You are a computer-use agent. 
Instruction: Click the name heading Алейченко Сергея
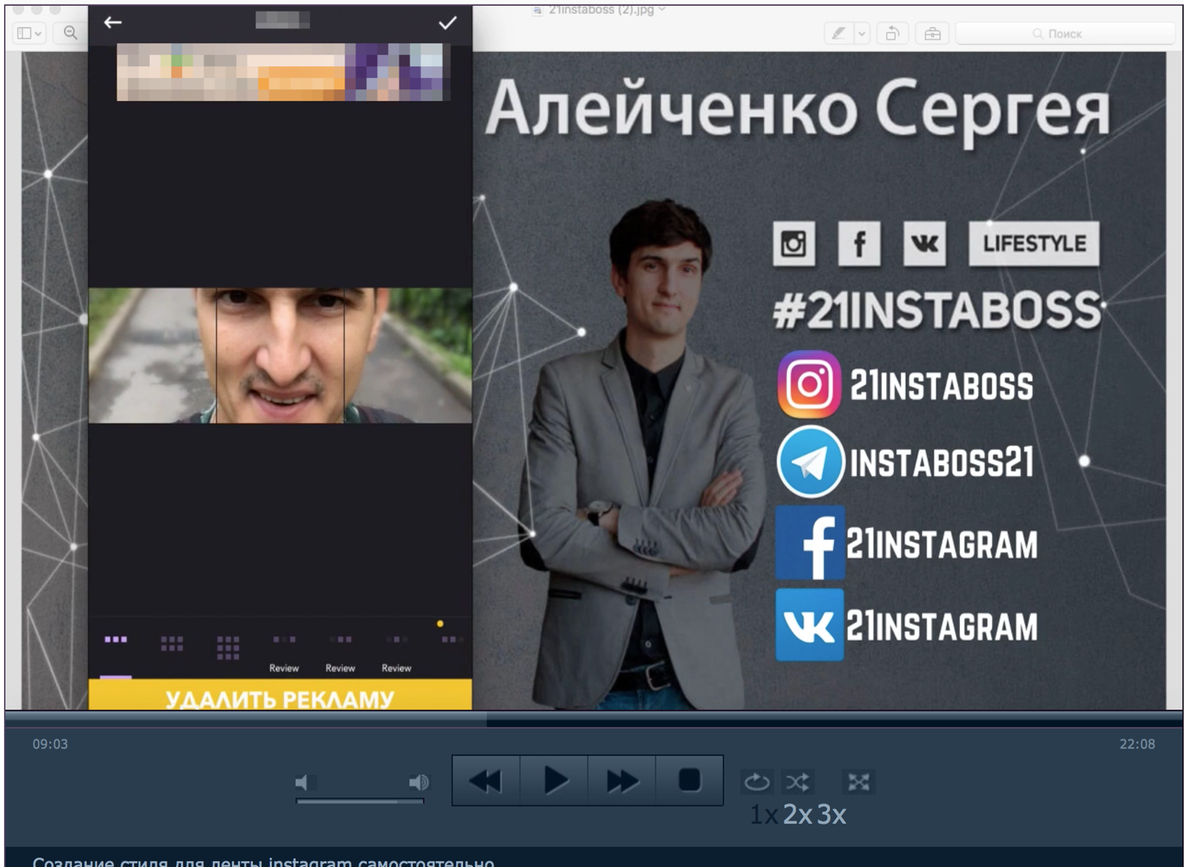pyautogui.click(x=798, y=108)
